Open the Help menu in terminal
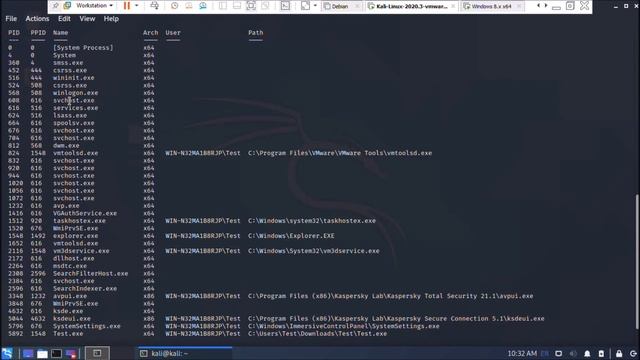The width and height of the screenshot is (640, 360). point(111,19)
